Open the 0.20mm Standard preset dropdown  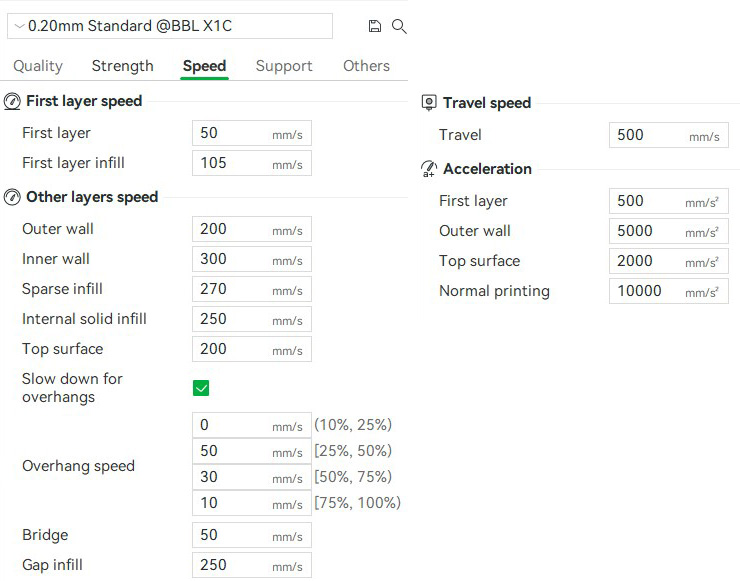pos(170,26)
